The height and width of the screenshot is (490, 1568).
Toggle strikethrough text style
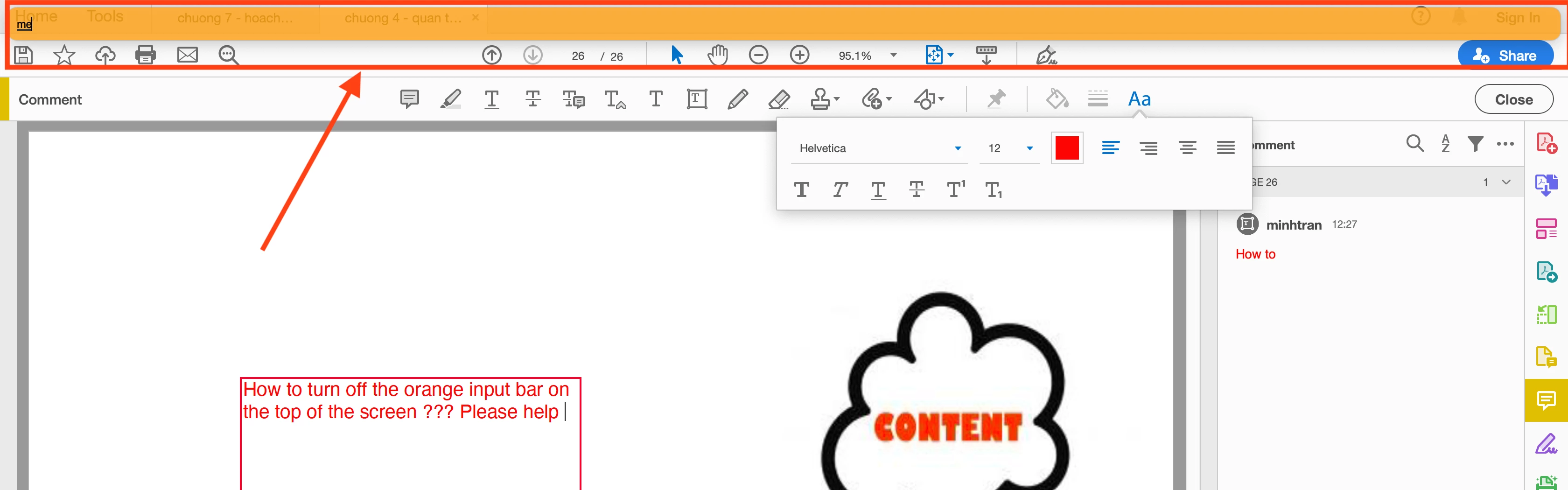coord(917,190)
